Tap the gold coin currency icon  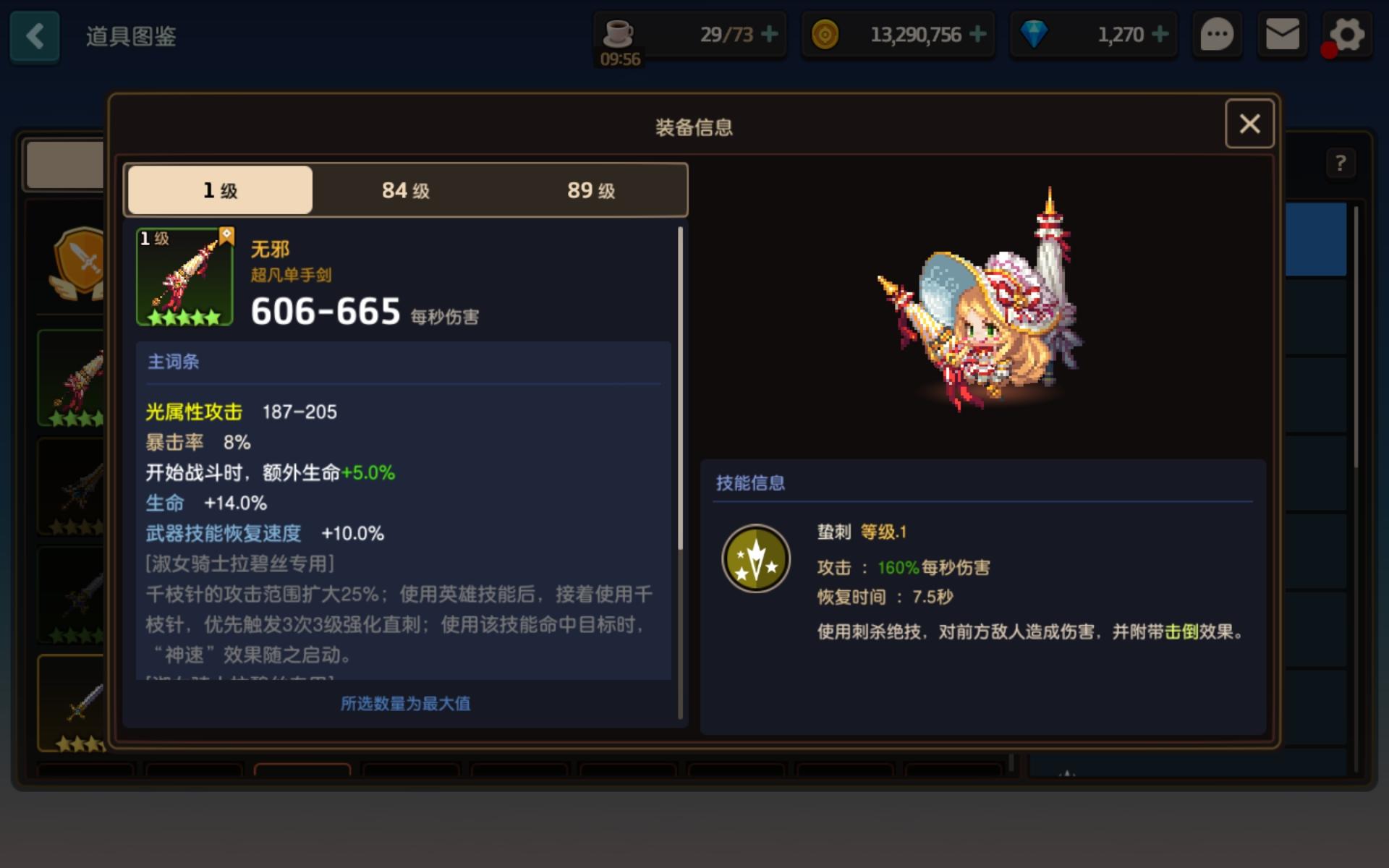[825, 34]
